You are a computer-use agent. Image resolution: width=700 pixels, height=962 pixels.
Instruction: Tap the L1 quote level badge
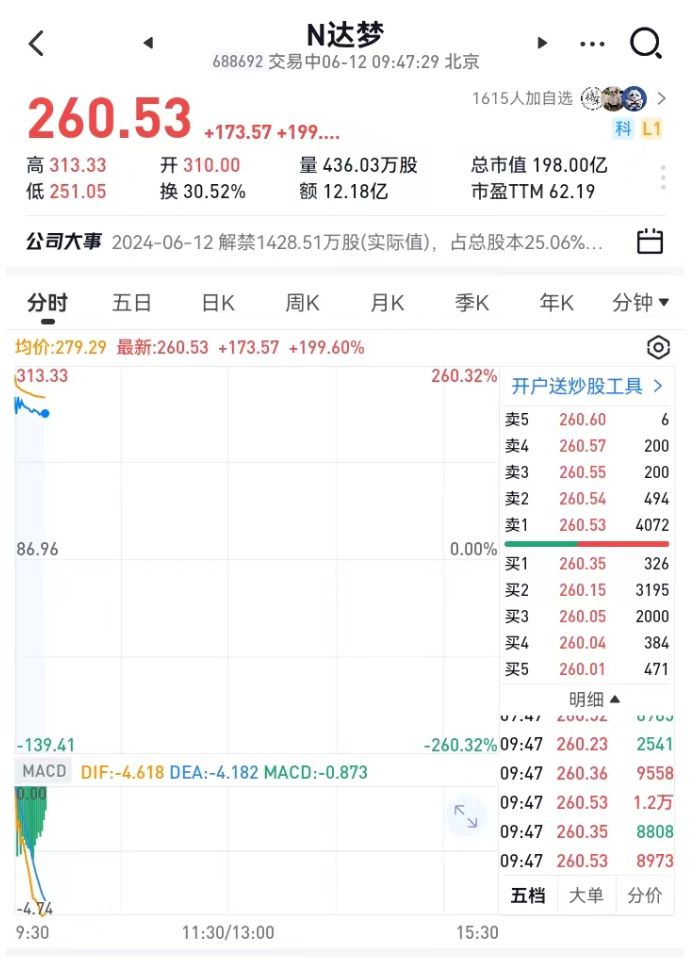[652, 128]
